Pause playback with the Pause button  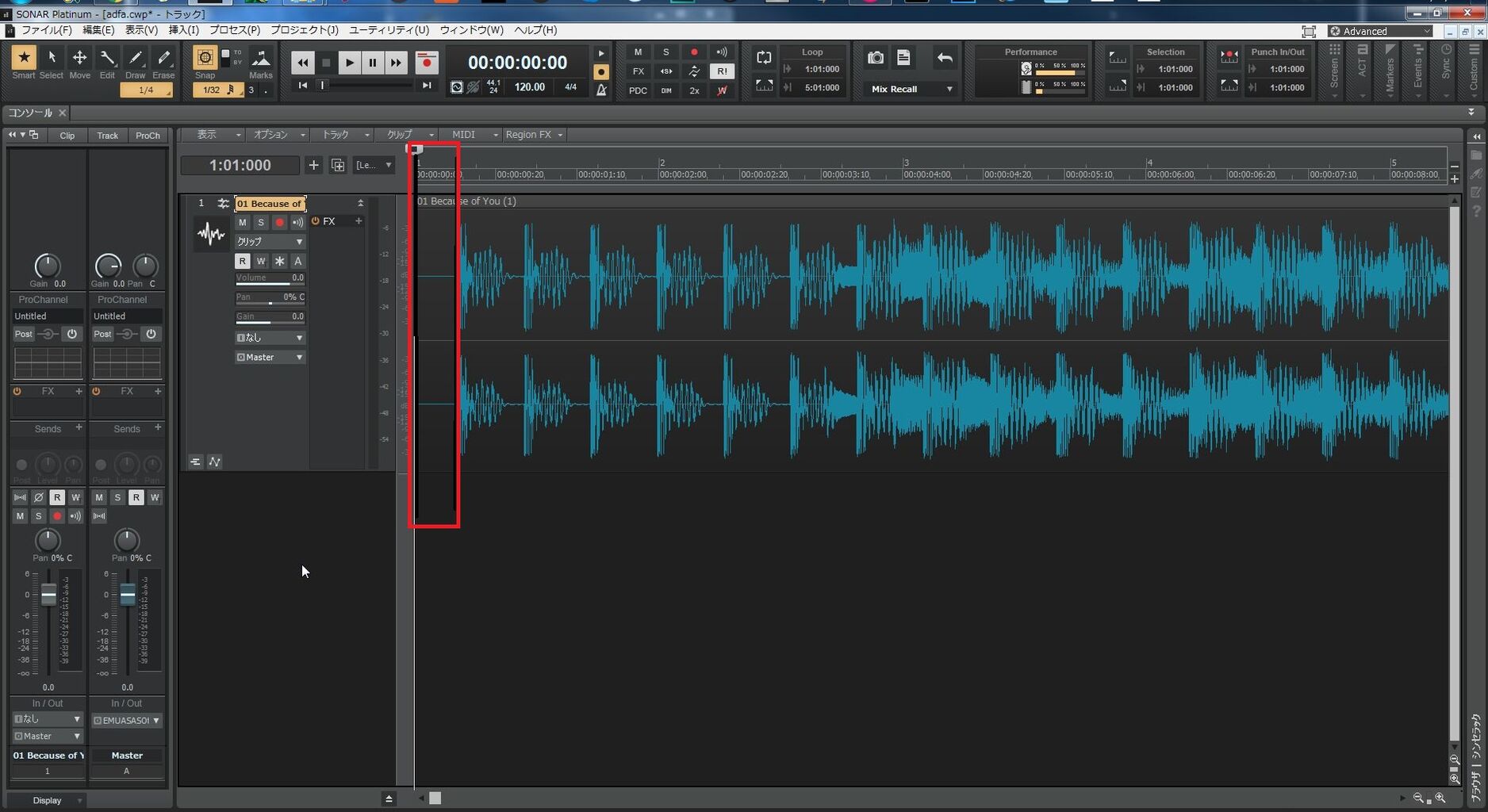[x=372, y=63]
